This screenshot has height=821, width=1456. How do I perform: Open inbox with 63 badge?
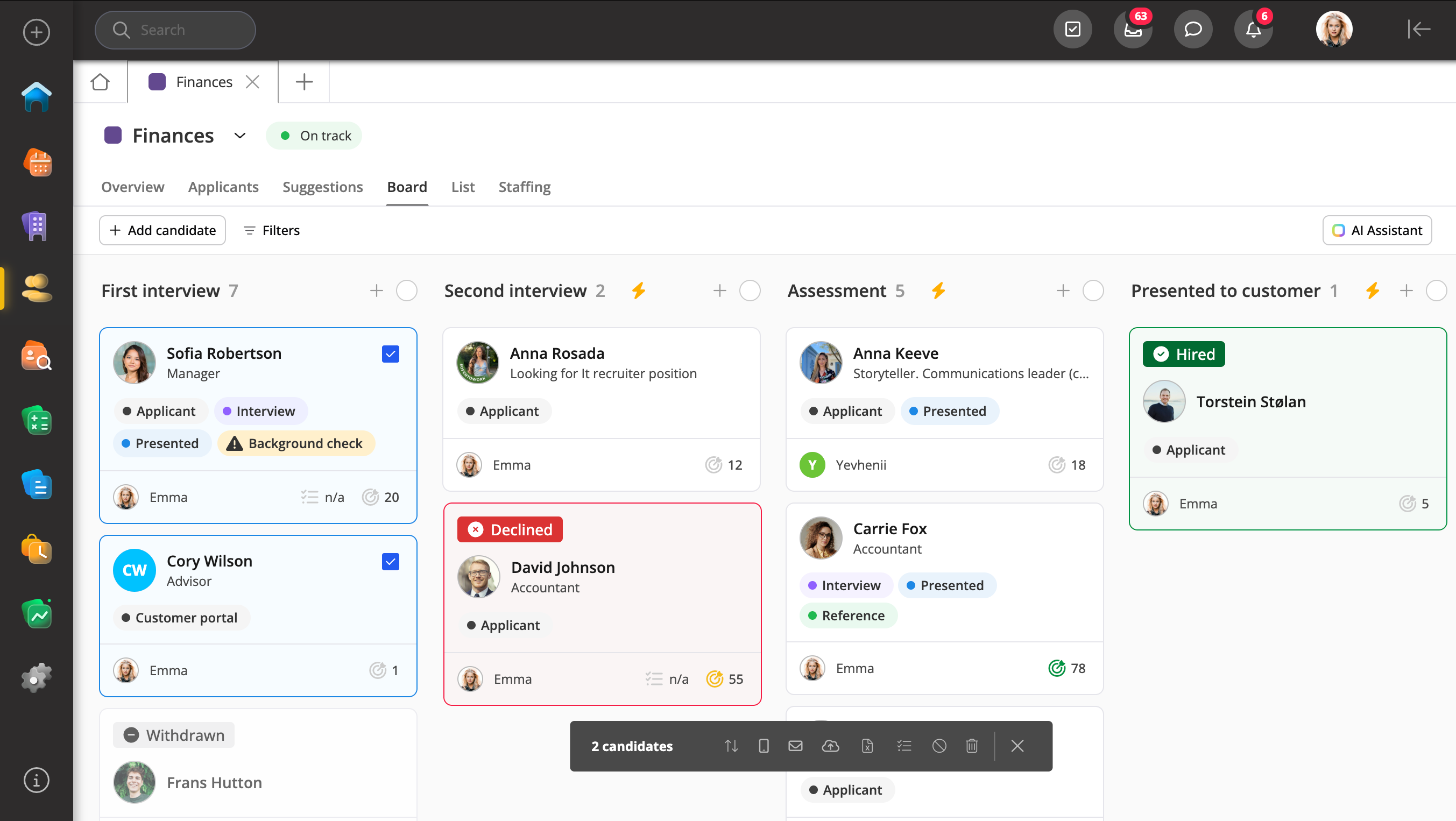click(1133, 30)
